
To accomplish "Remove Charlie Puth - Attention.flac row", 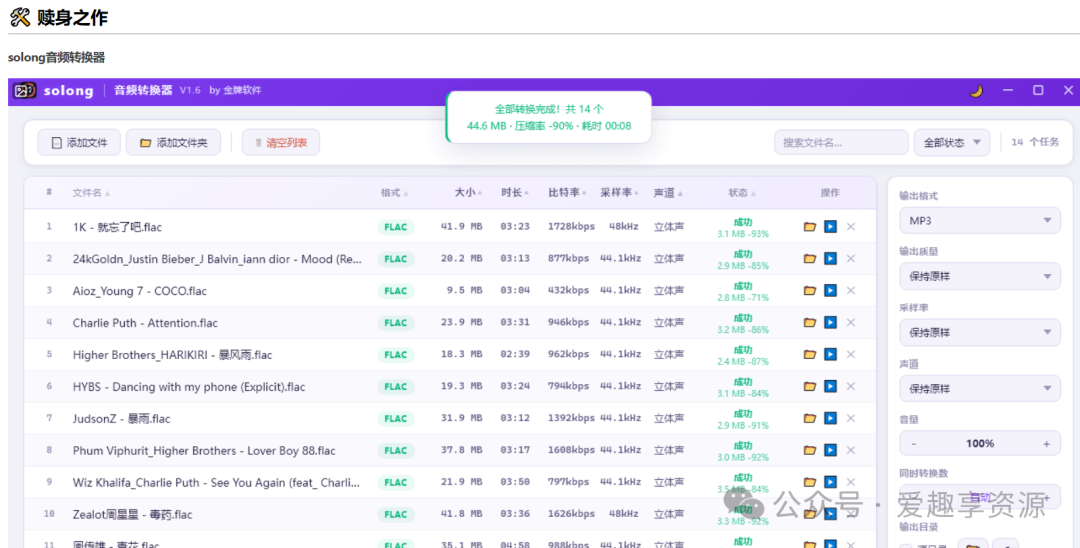I will tap(851, 322).
